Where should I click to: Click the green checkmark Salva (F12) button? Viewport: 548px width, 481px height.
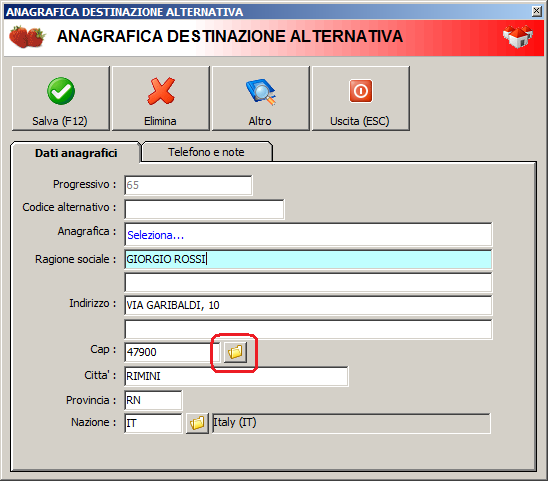tap(61, 99)
